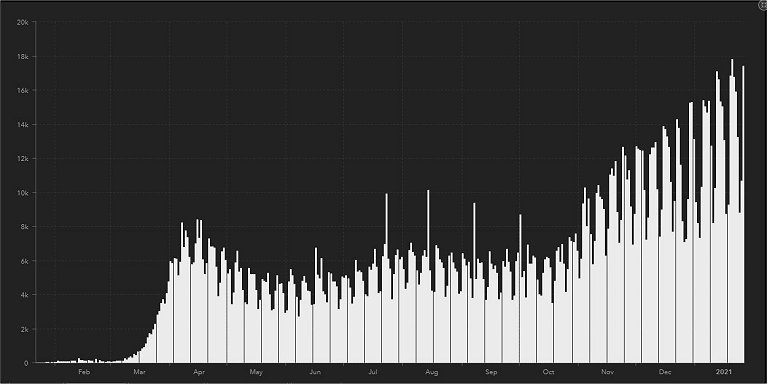Click the 20k value axis label
Image resolution: width=768 pixels, height=384 pixels.
coord(23,23)
